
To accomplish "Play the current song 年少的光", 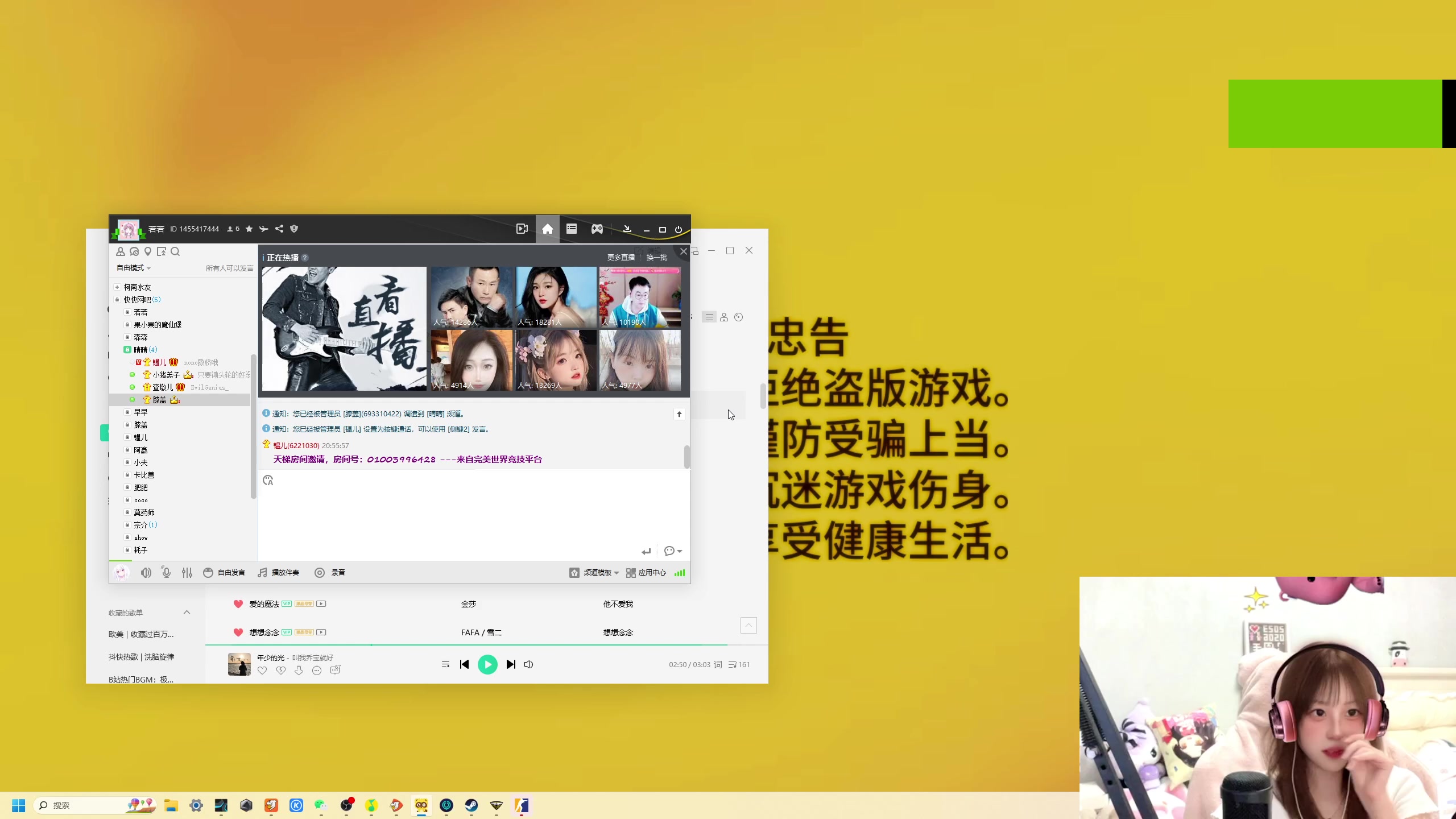I will pos(487,664).
